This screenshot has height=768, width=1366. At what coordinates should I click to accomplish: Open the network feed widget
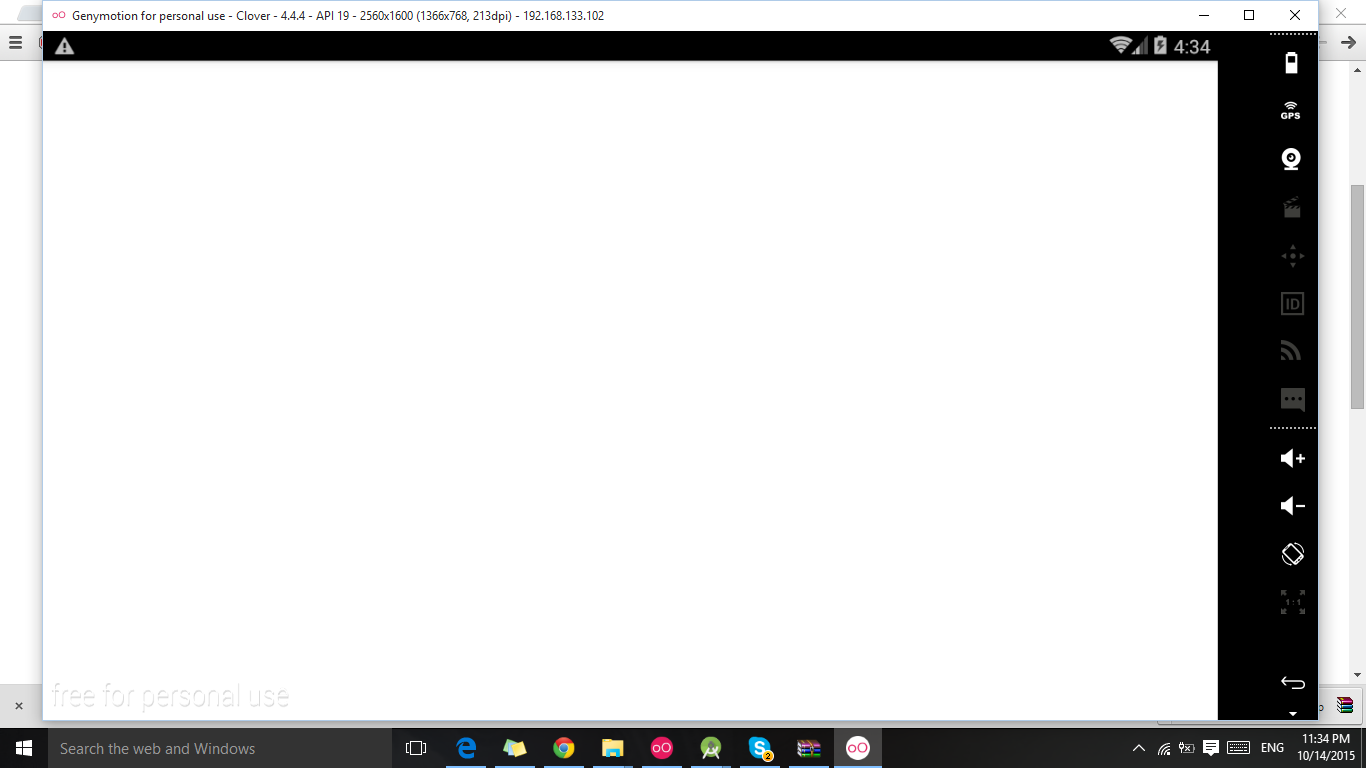[1291, 351]
